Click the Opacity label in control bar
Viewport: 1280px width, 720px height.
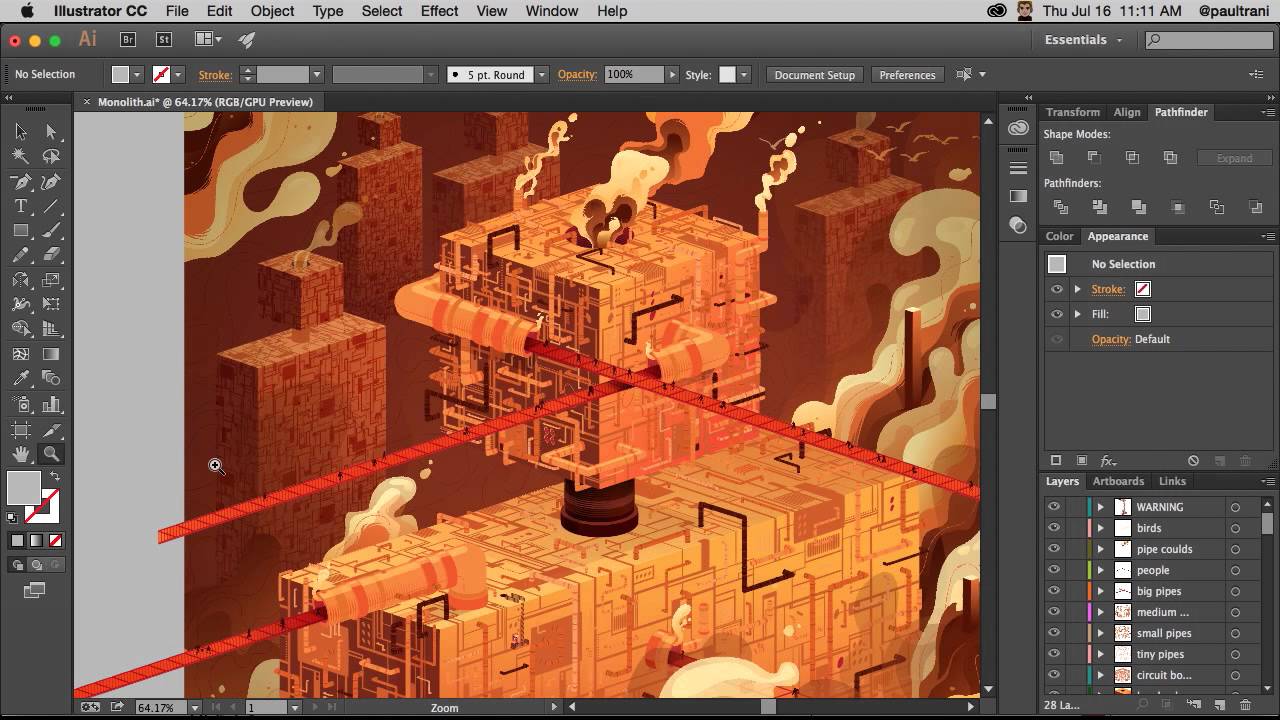[577, 75]
